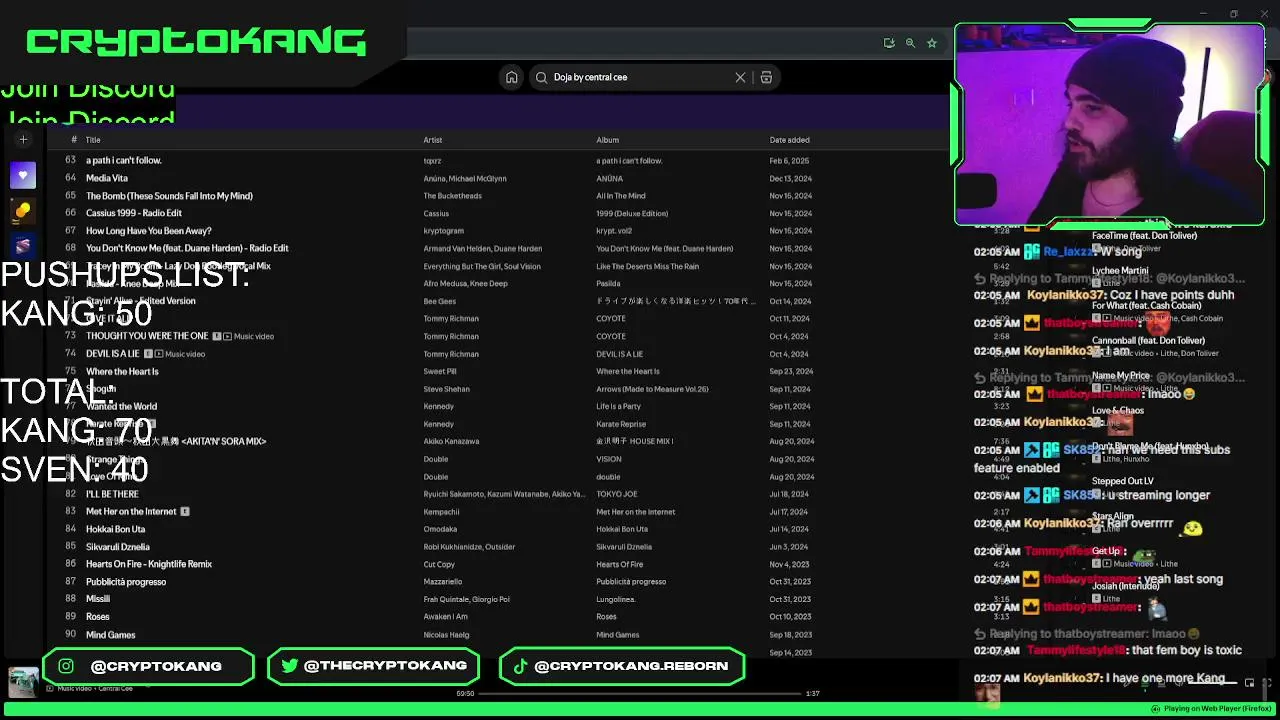Open artist Michael McGlynn

click(479, 178)
